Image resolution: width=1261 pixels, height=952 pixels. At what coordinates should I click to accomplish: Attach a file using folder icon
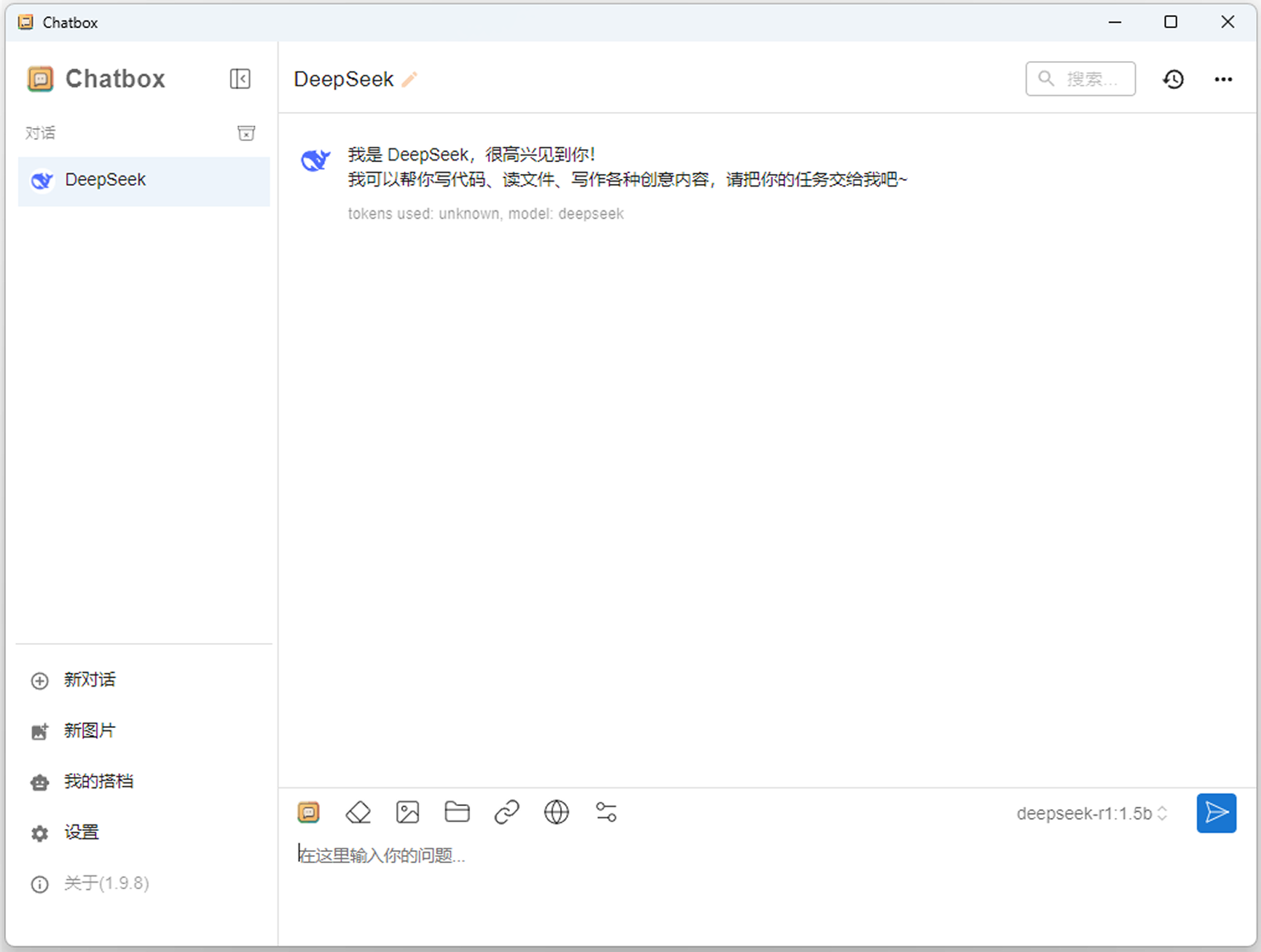point(457,812)
